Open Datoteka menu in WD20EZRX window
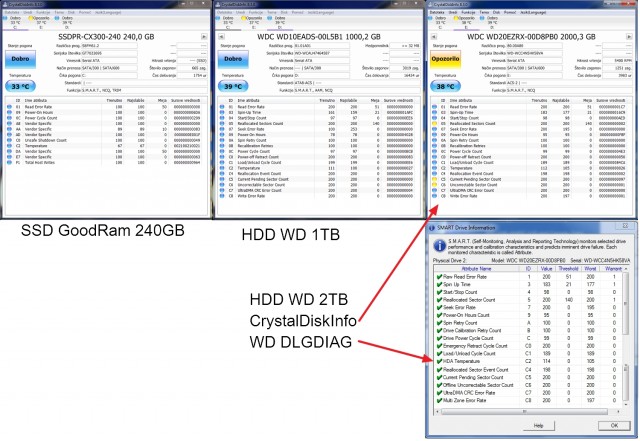 437,12
